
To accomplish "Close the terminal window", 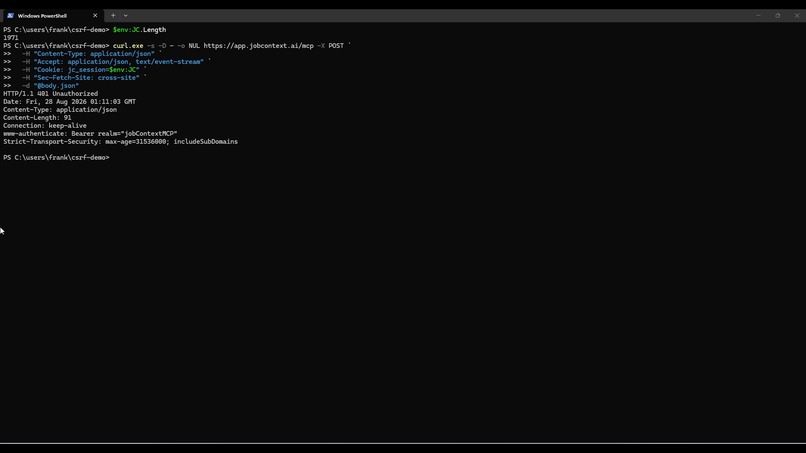I will (797, 15).
